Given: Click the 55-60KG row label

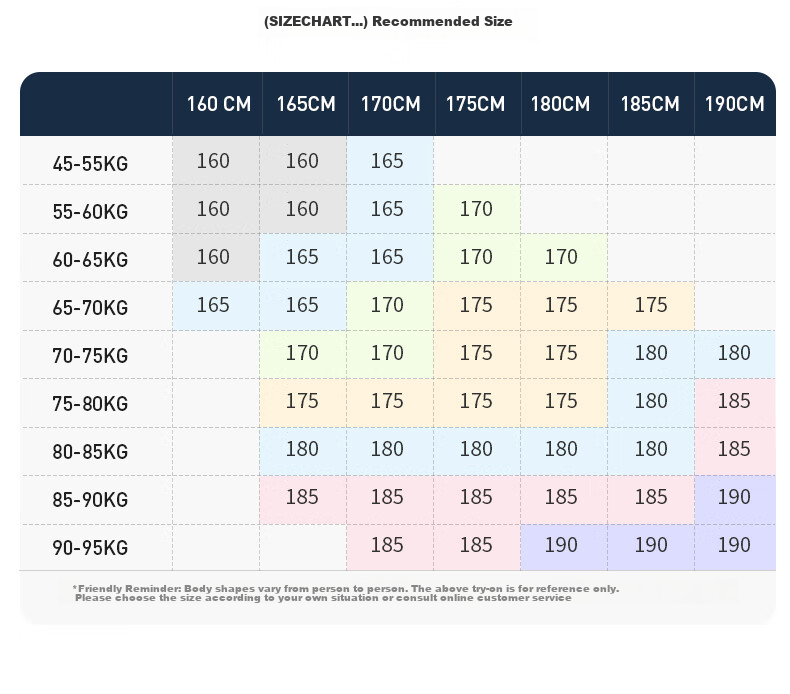Looking at the screenshot, I should tap(90, 212).
